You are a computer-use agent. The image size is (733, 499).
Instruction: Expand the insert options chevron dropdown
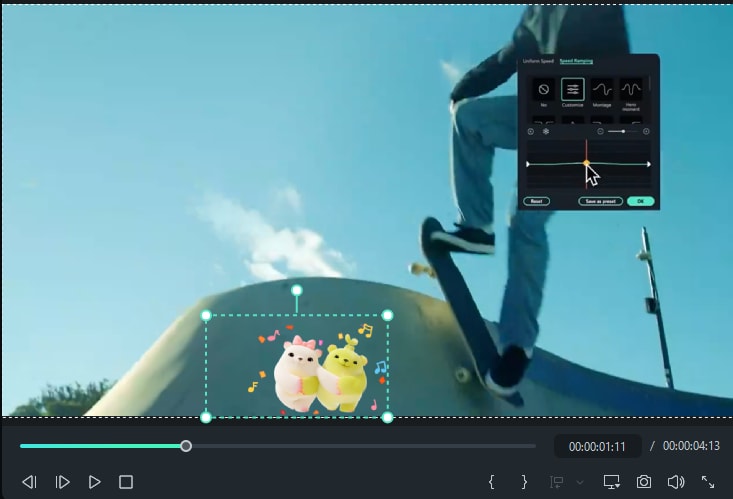pyautogui.click(x=580, y=482)
